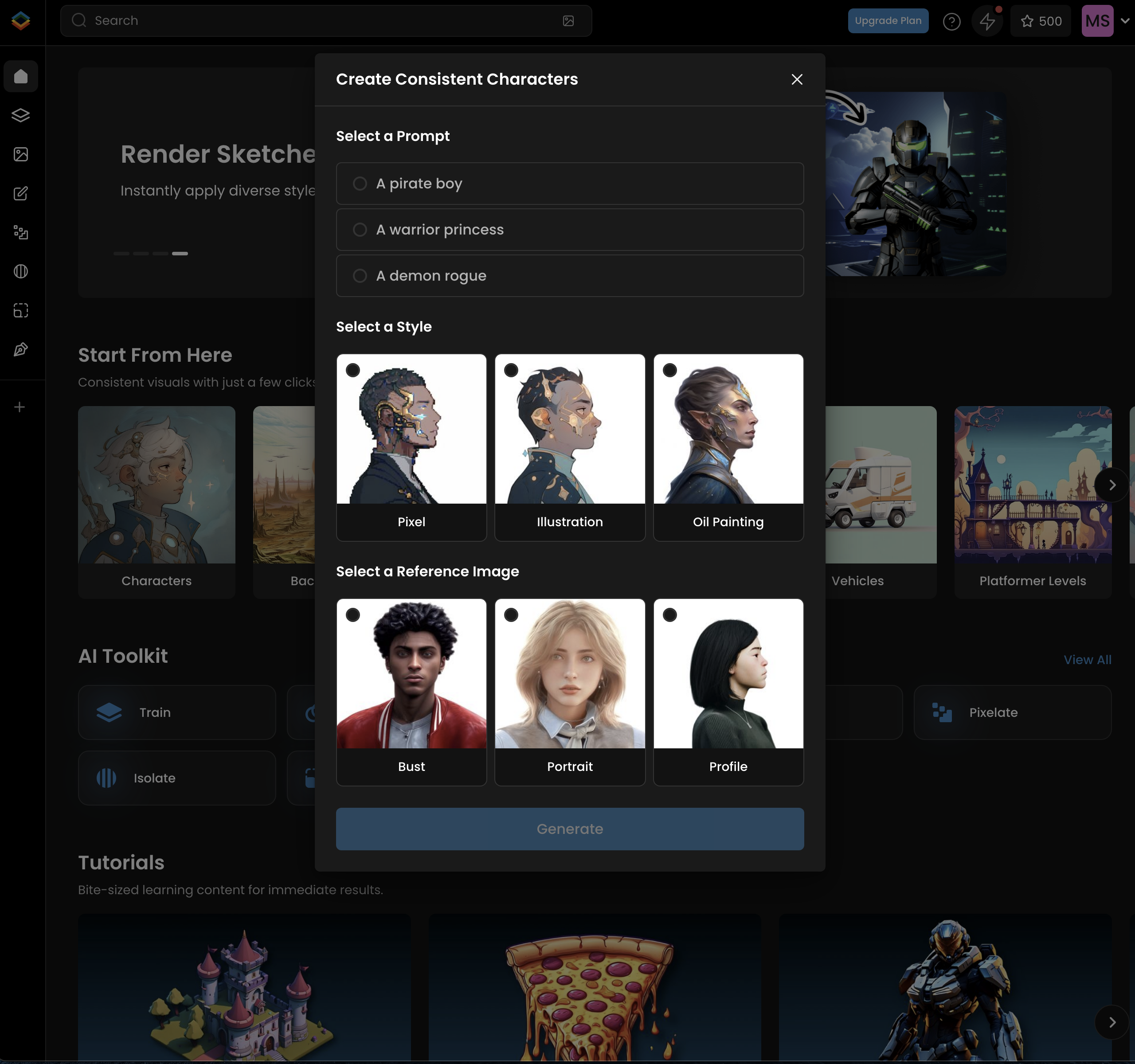Select the 'A pirate boy' prompt
The image size is (1135, 1064).
pos(570,184)
